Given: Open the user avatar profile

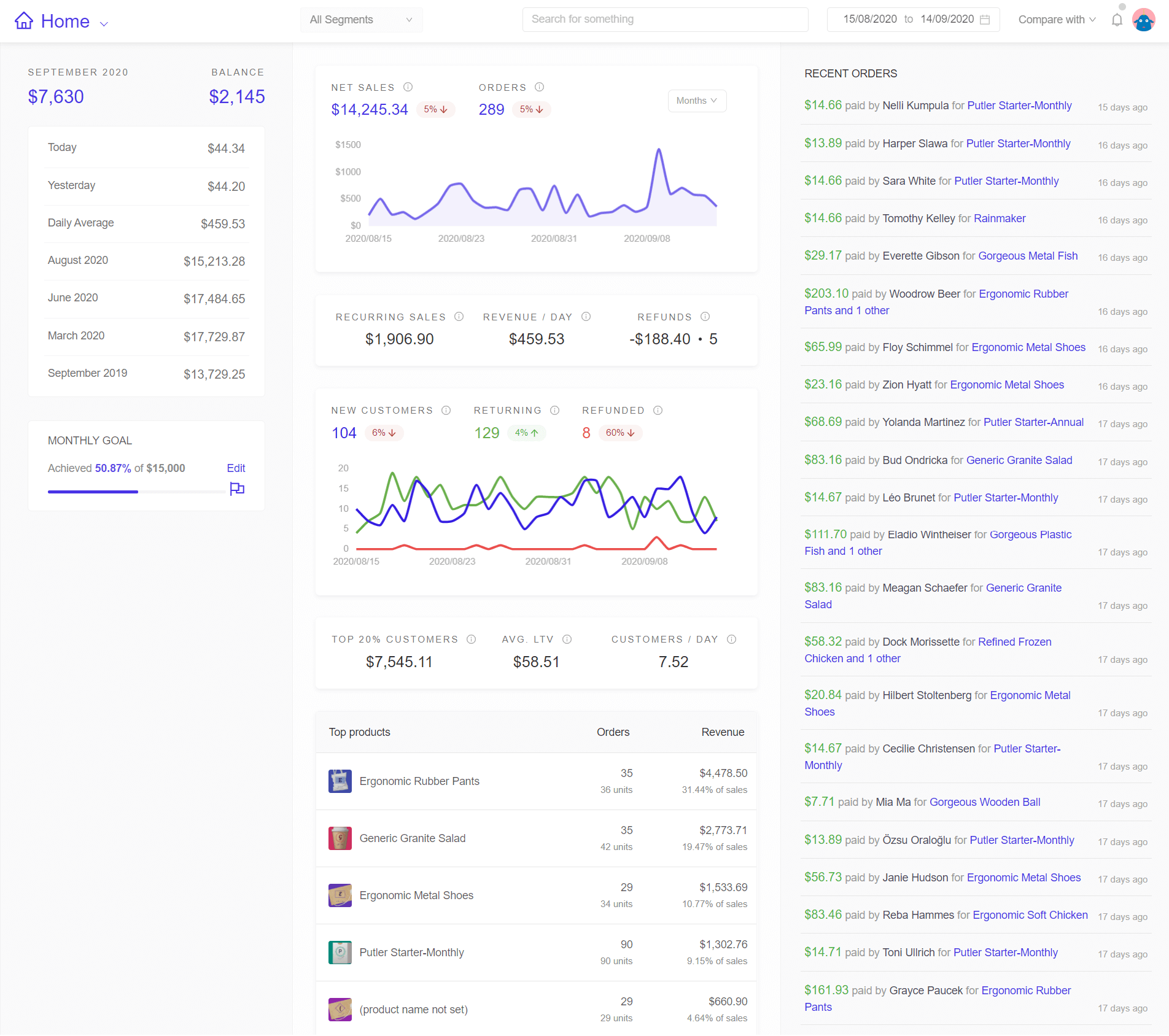Looking at the screenshot, I should 1143,20.
